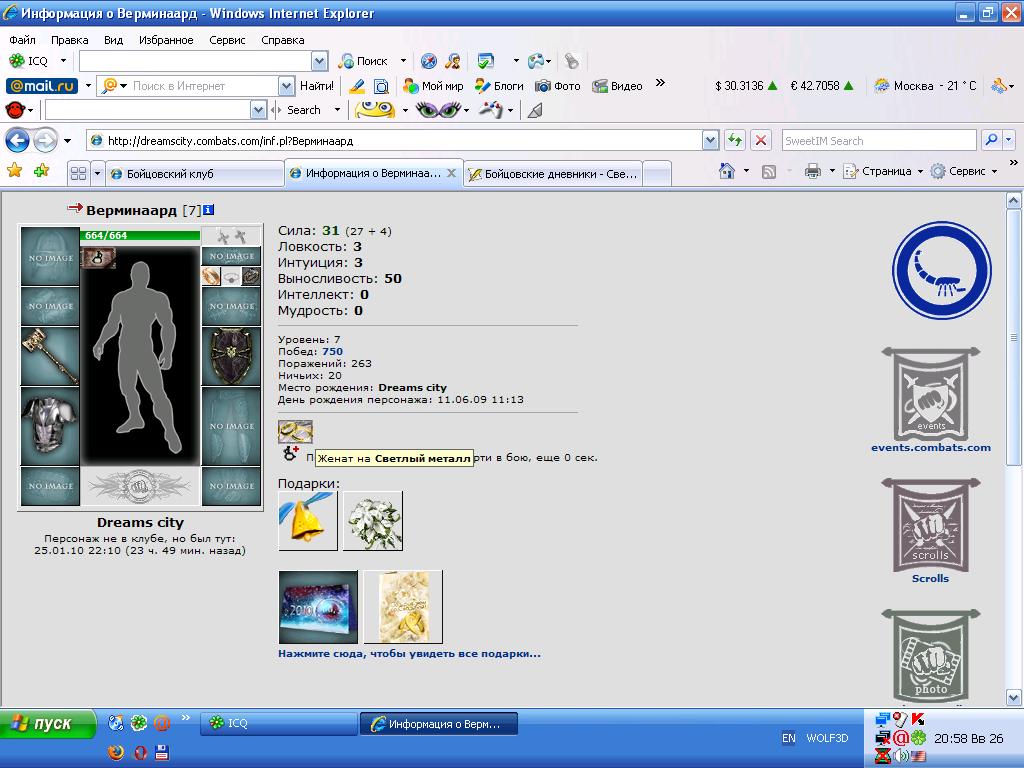Viewport: 1024px width, 768px height.
Task: Open the golden bell gift thumbnail
Action: (x=308, y=521)
